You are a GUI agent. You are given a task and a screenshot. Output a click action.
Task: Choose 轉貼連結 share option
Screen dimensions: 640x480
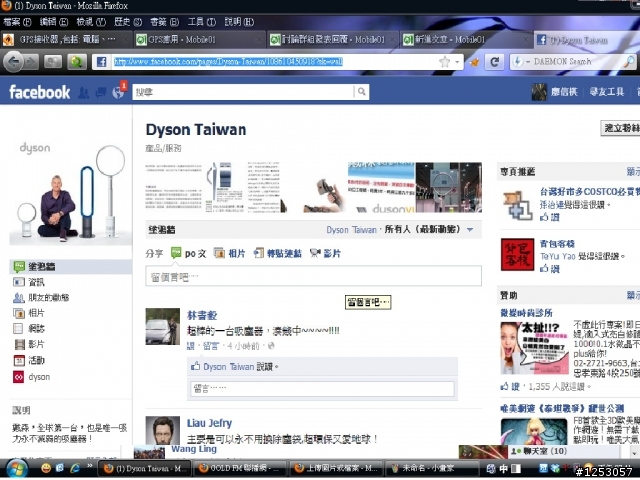click(278, 253)
